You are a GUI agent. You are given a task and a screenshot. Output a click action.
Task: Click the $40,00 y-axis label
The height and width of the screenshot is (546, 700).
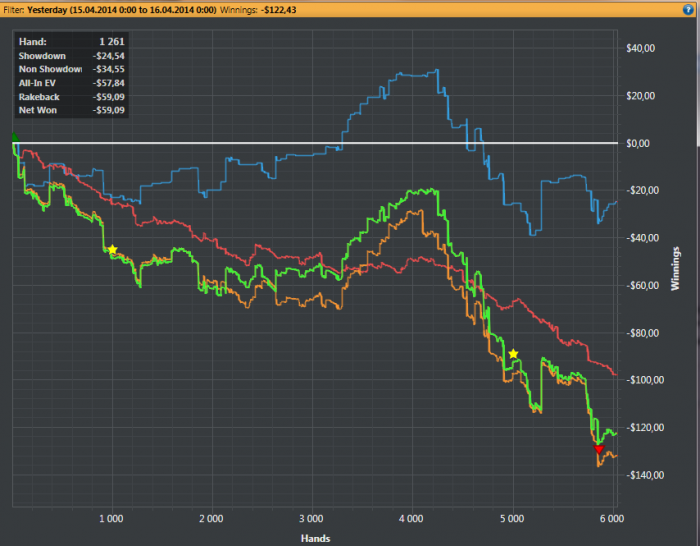coord(641,48)
